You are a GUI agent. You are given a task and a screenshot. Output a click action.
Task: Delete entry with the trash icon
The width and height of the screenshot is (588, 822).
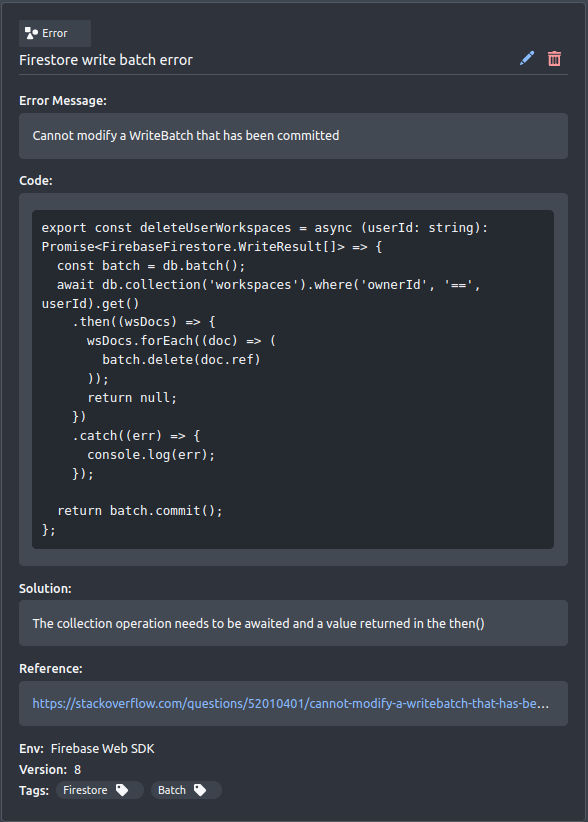click(554, 58)
